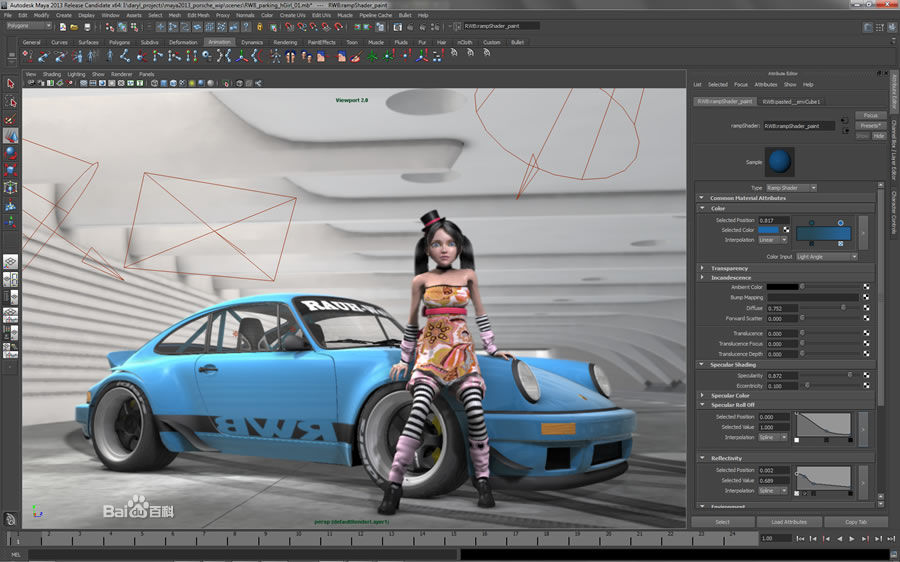Activate the Rotate tool blue sphere icon
The width and height of the screenshot is (900, 562).
click(10, 153)
